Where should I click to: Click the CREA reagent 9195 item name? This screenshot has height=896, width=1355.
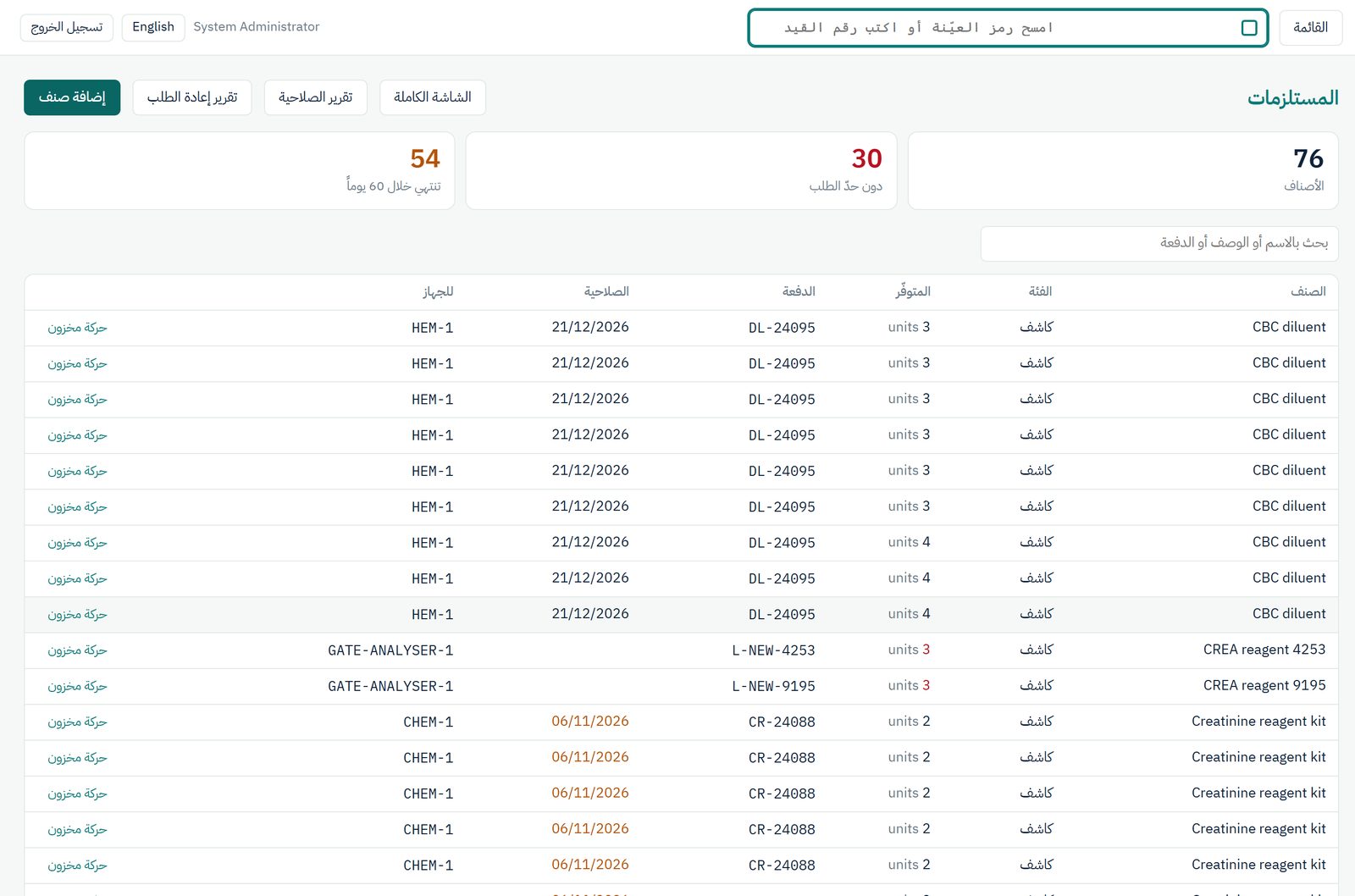tap(1264, 685)
